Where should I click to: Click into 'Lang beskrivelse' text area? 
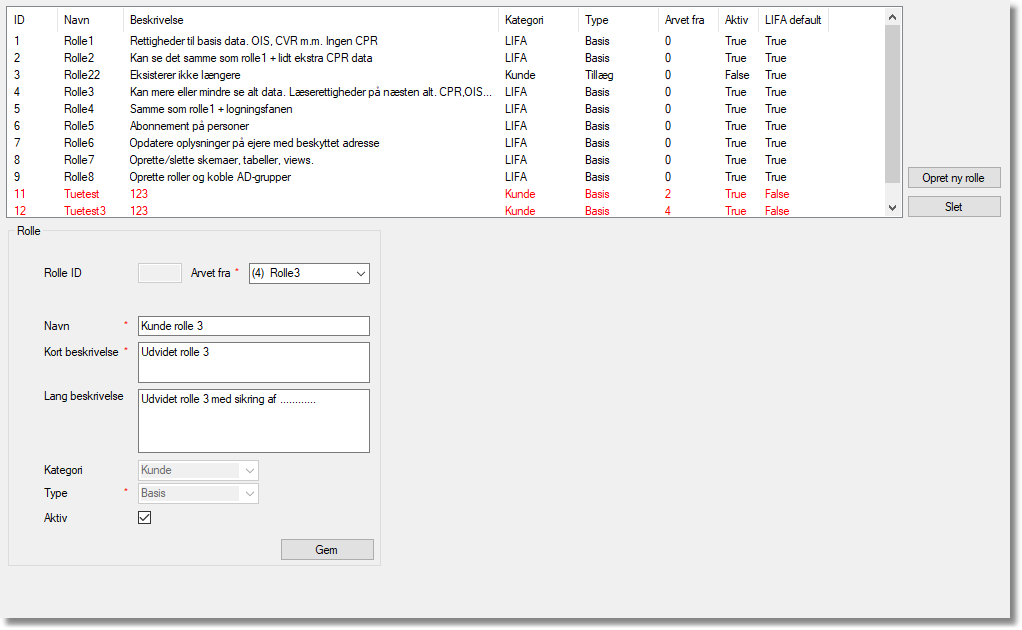(253, 420)
